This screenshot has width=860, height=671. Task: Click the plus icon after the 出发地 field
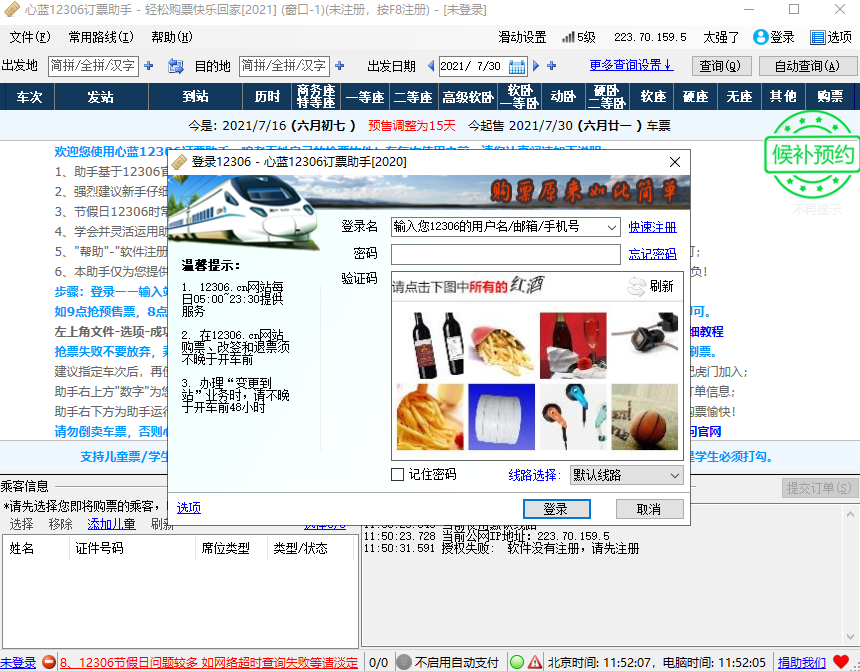(149, 66)
